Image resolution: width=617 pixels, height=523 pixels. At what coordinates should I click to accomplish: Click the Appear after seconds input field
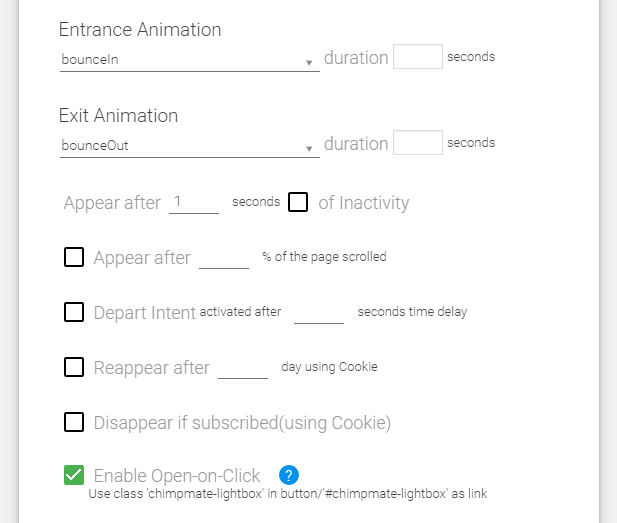[194, 203]
